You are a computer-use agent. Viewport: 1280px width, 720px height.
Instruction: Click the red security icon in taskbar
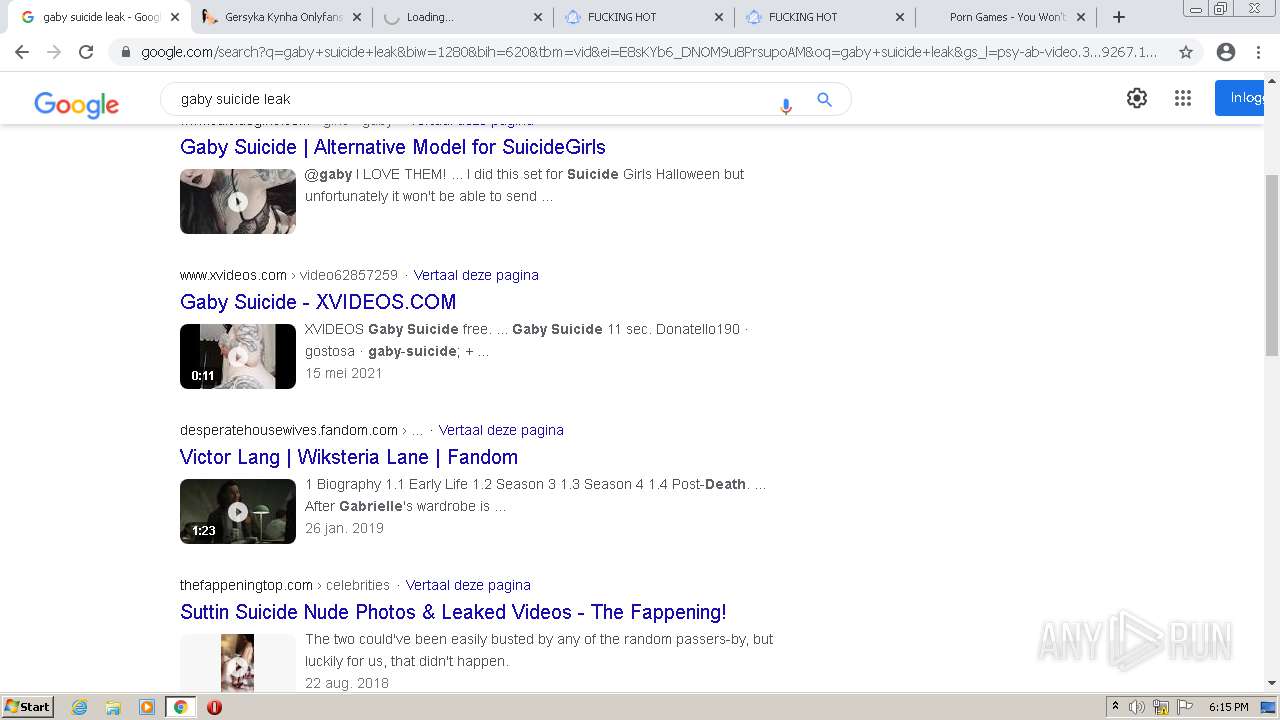214,707
